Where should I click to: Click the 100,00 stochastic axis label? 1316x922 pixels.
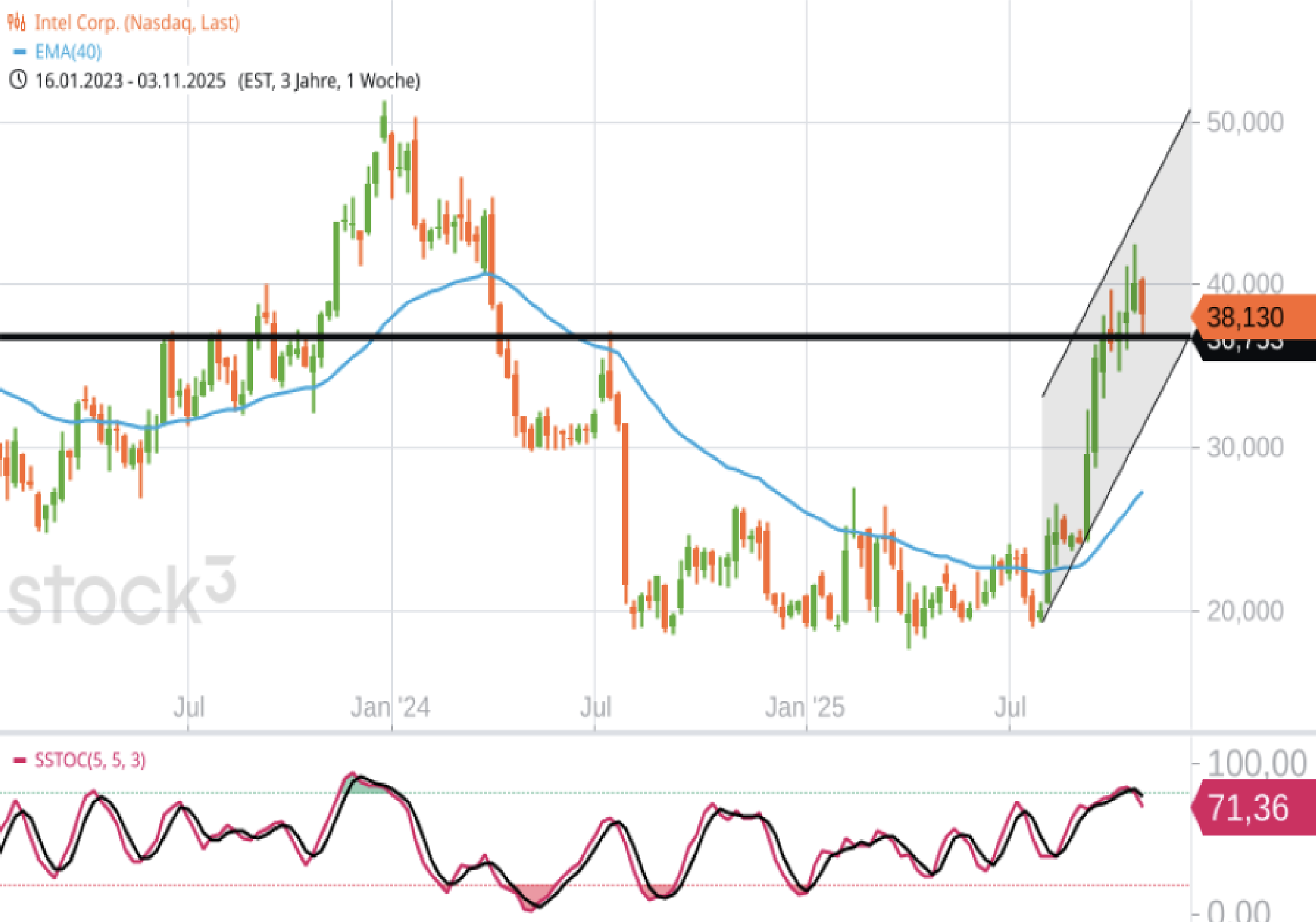coord(1256,764)
